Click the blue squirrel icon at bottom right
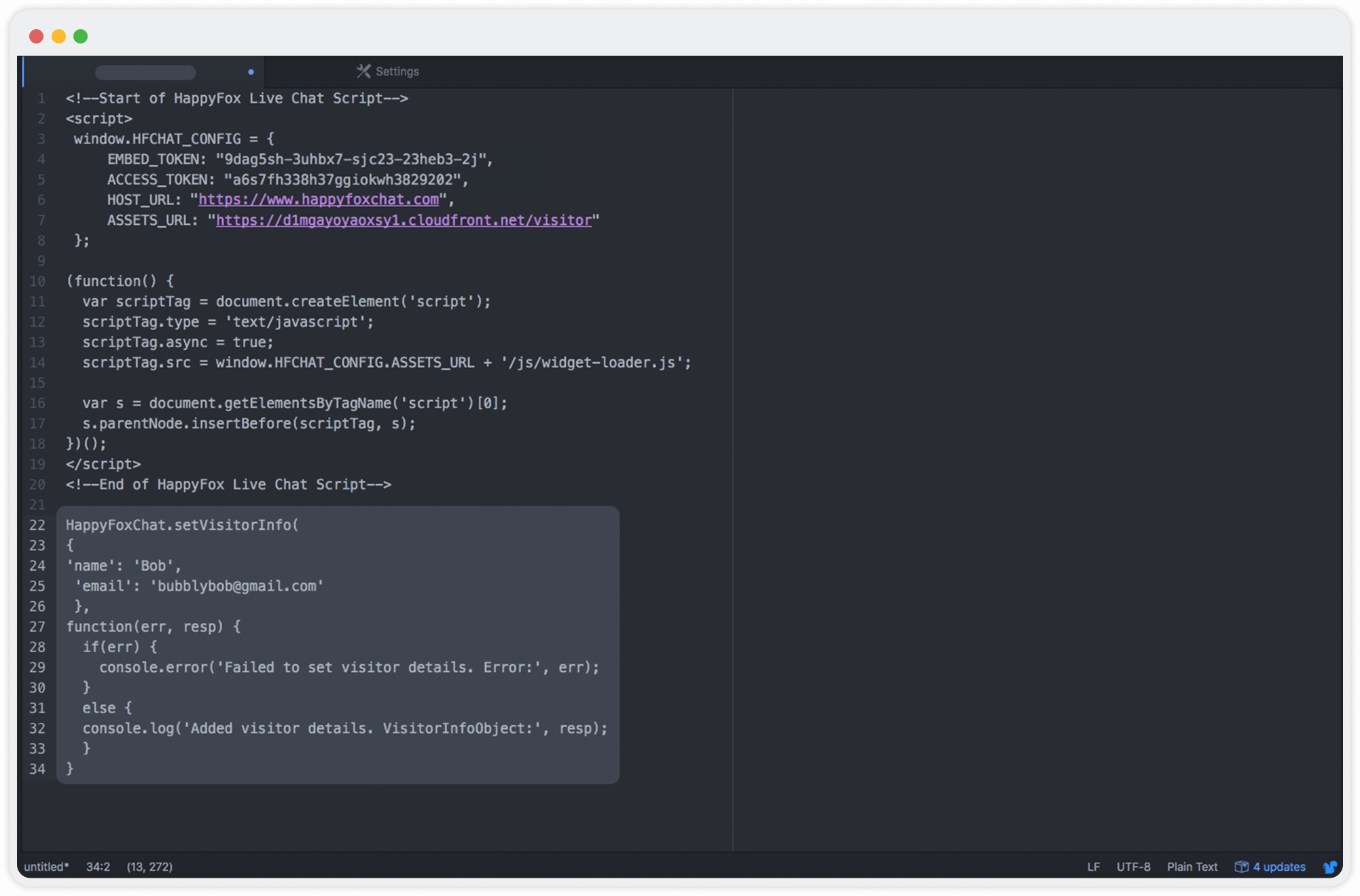This screenshot has width=1360, height=896. click(x=1330, y=867)
